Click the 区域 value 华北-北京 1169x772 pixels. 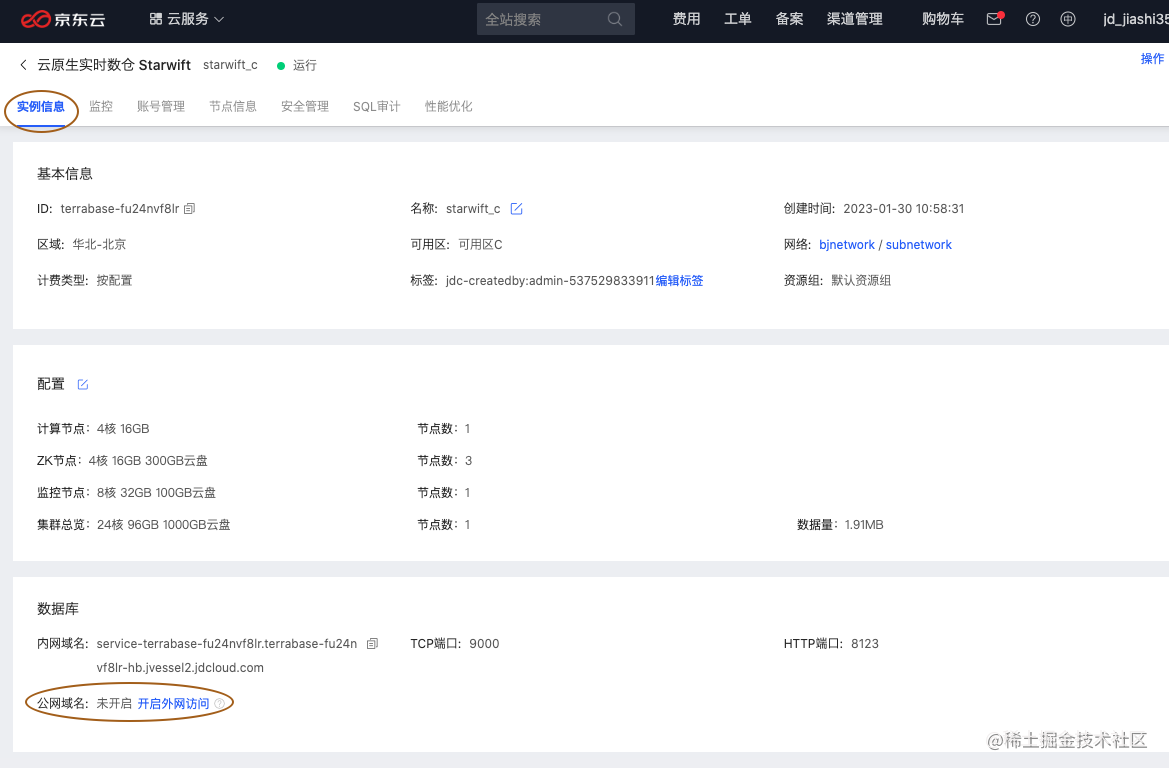tap(99, 245)
